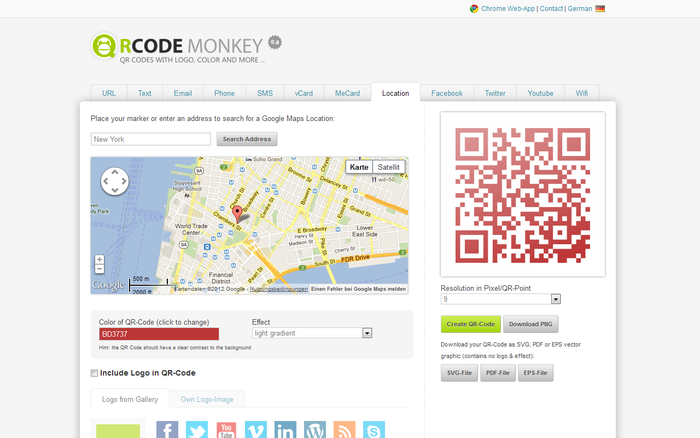The height and width of the screenshot is (438, 700).
Task: Choose the Twitter bird logo icon
Action: (x=197, y=430)
